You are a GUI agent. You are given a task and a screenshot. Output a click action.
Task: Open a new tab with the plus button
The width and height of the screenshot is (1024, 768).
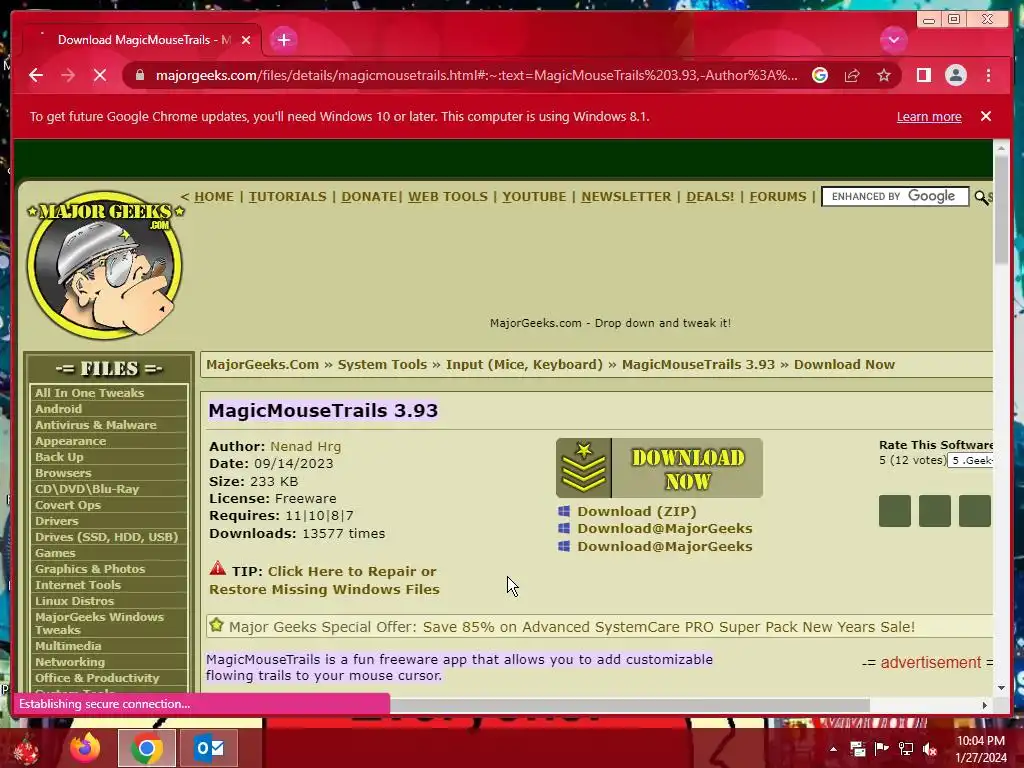point(283,40)
